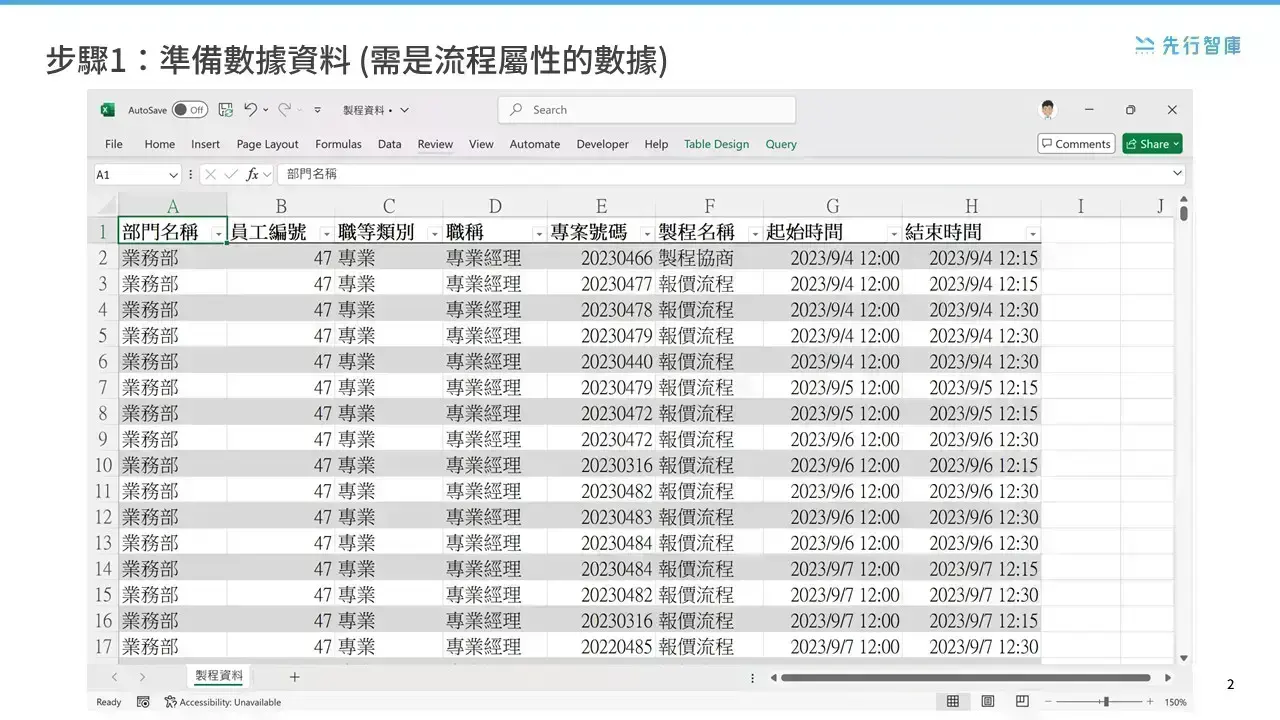Click the formula bar Cancel X icon
This screenshot has width=1280, height=720.
coord(210,174)
